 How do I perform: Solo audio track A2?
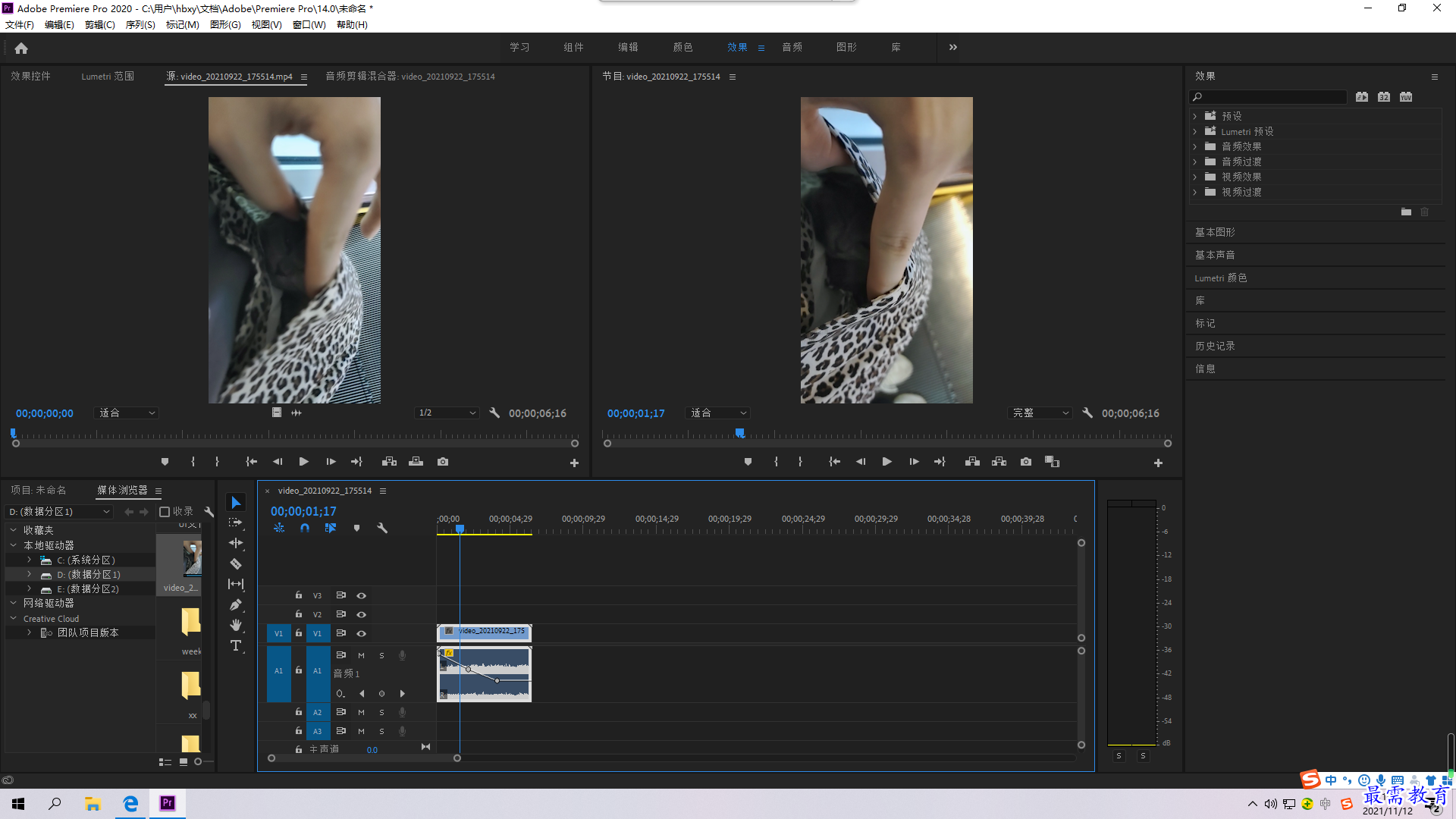[381, 712]
